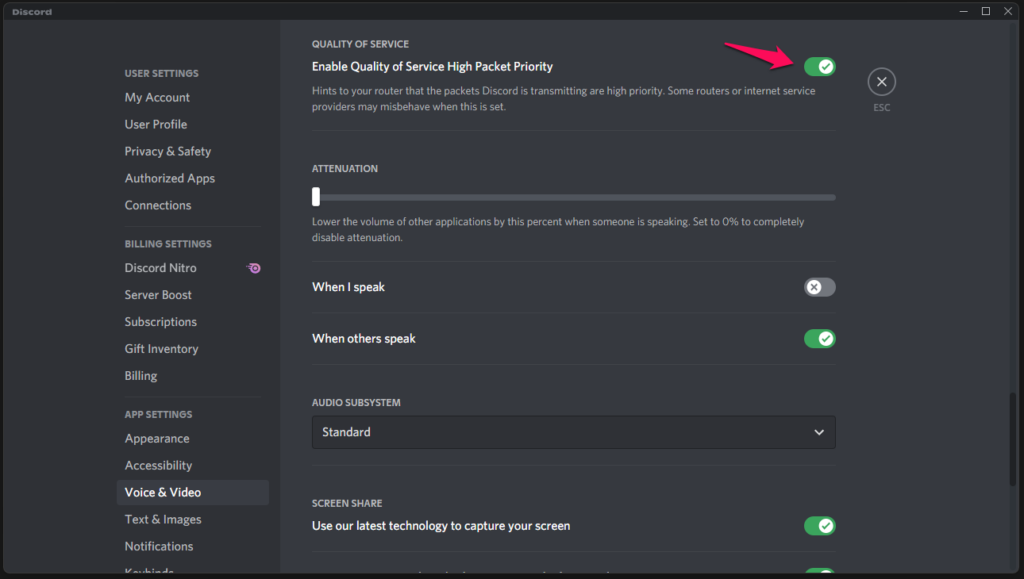Viewport: 1024px width, 579px height.
Task: Maximize the Discord window
Action: click(x=985, y=11)
